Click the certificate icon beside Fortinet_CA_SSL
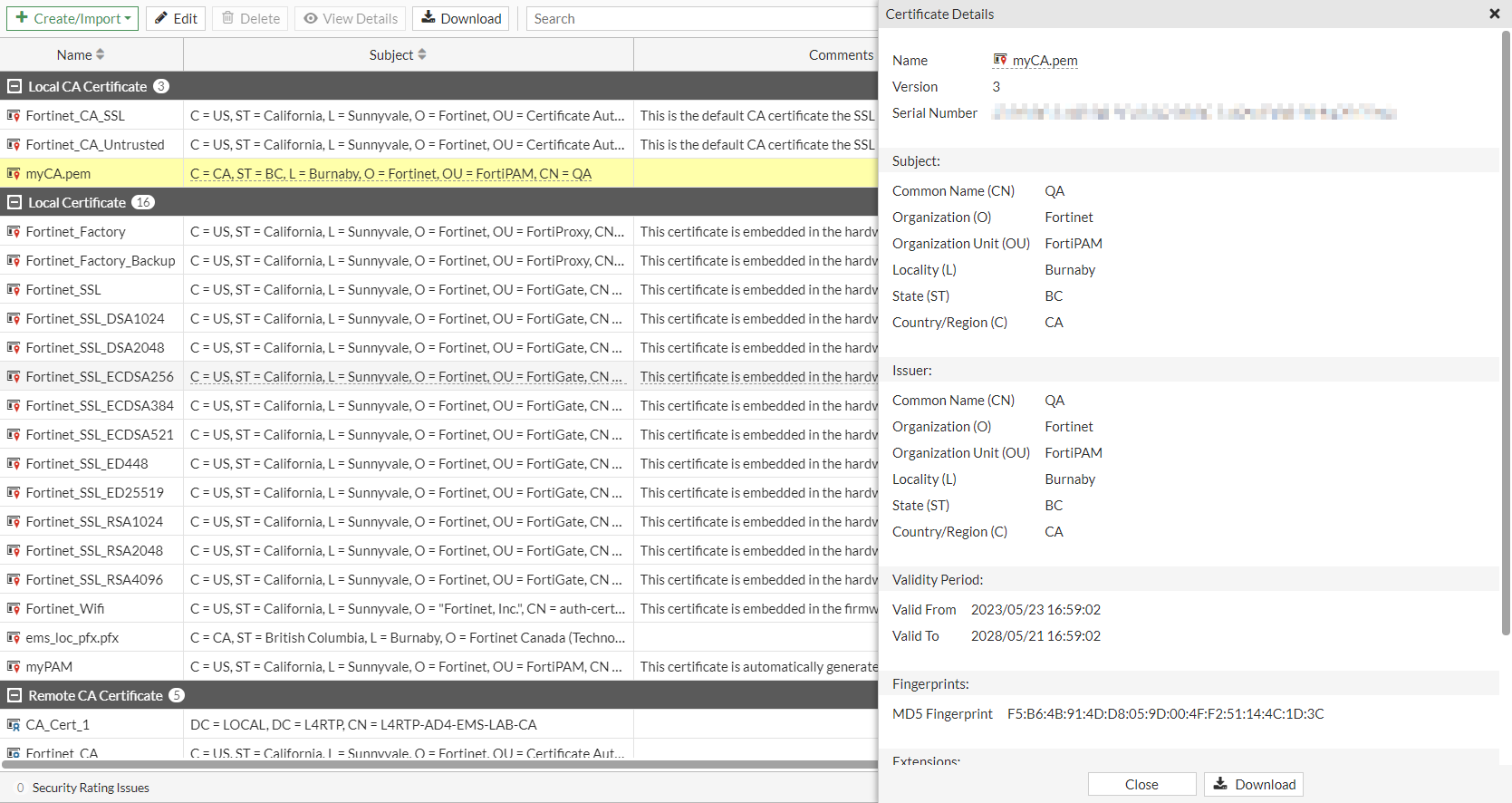 [14, 116]
